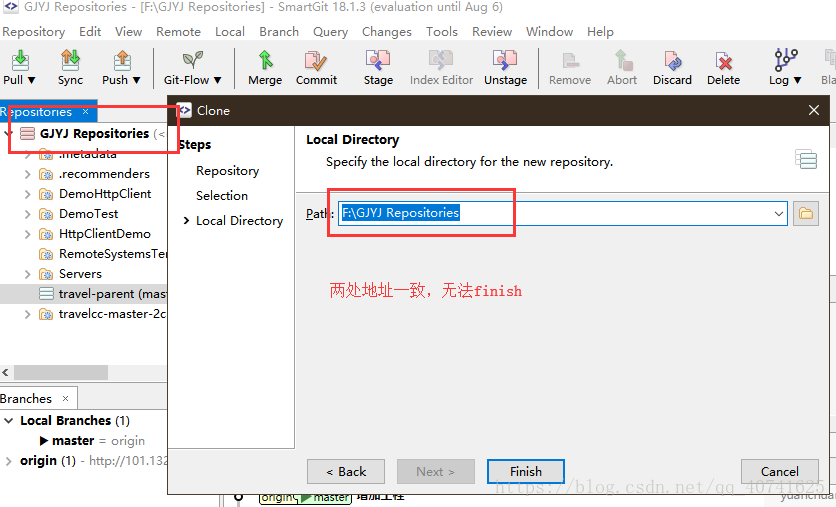Open the Branch menu
Image resolution: width=836 pixels, height=507 pixels.
(x=279, y=32)
